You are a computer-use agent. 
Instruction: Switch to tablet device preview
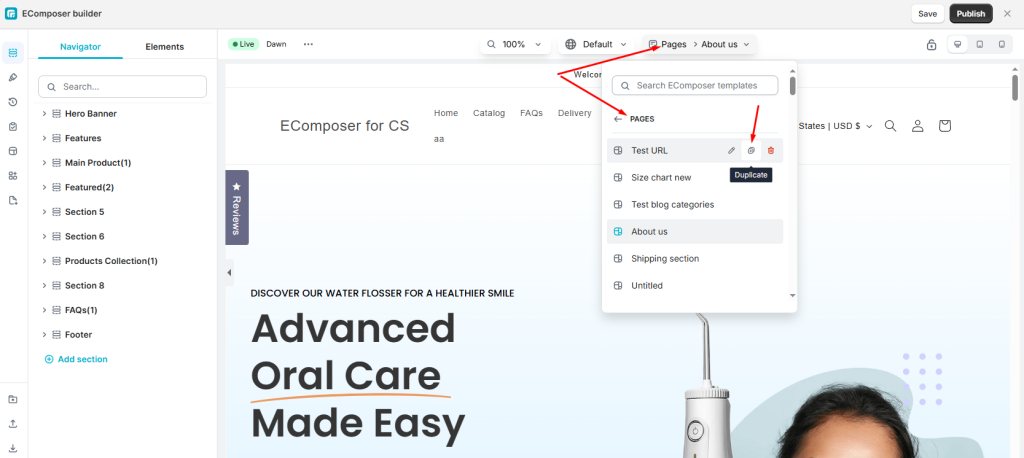[980, 44]
